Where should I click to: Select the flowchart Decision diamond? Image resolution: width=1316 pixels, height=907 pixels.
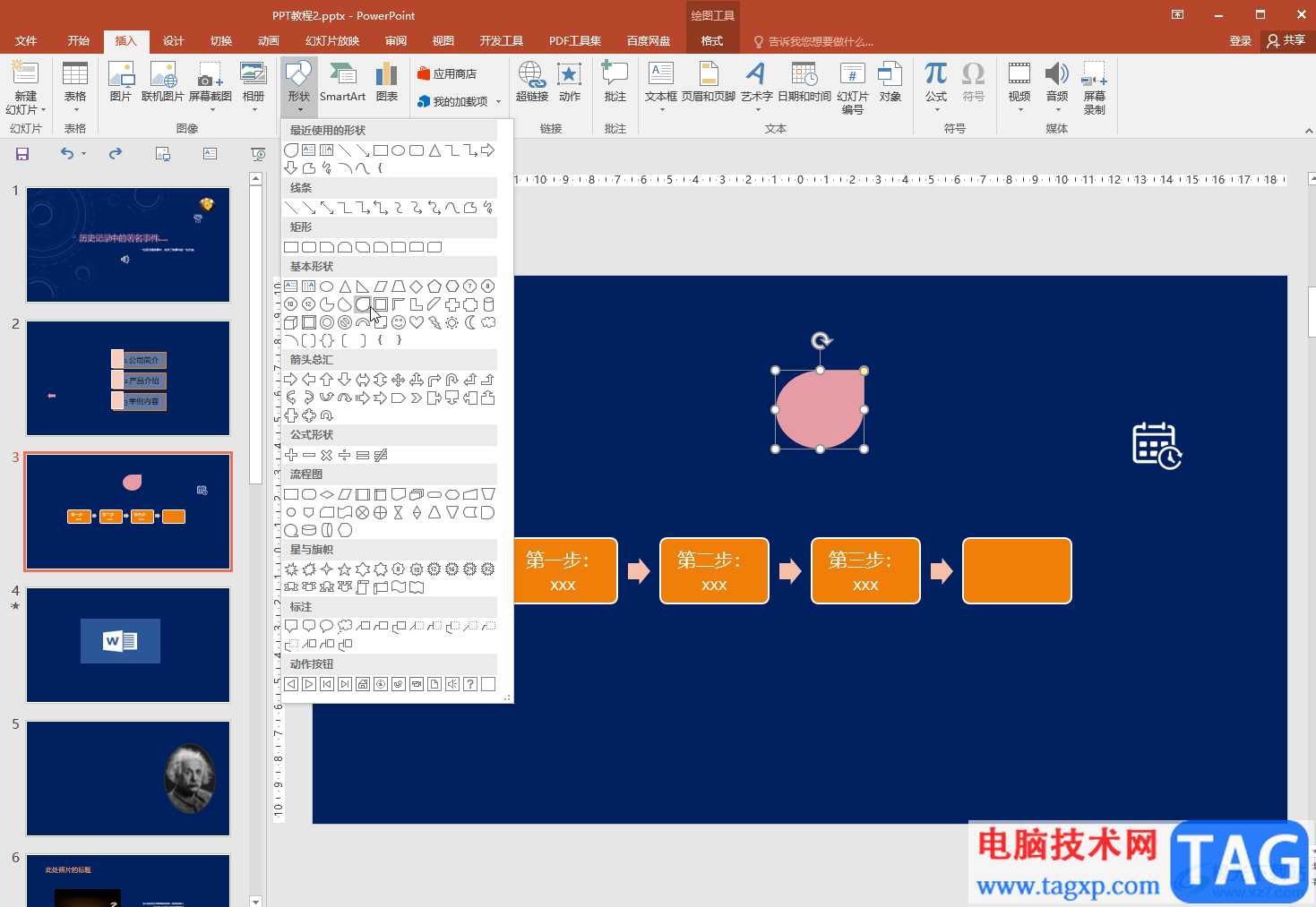click(327, 494)
